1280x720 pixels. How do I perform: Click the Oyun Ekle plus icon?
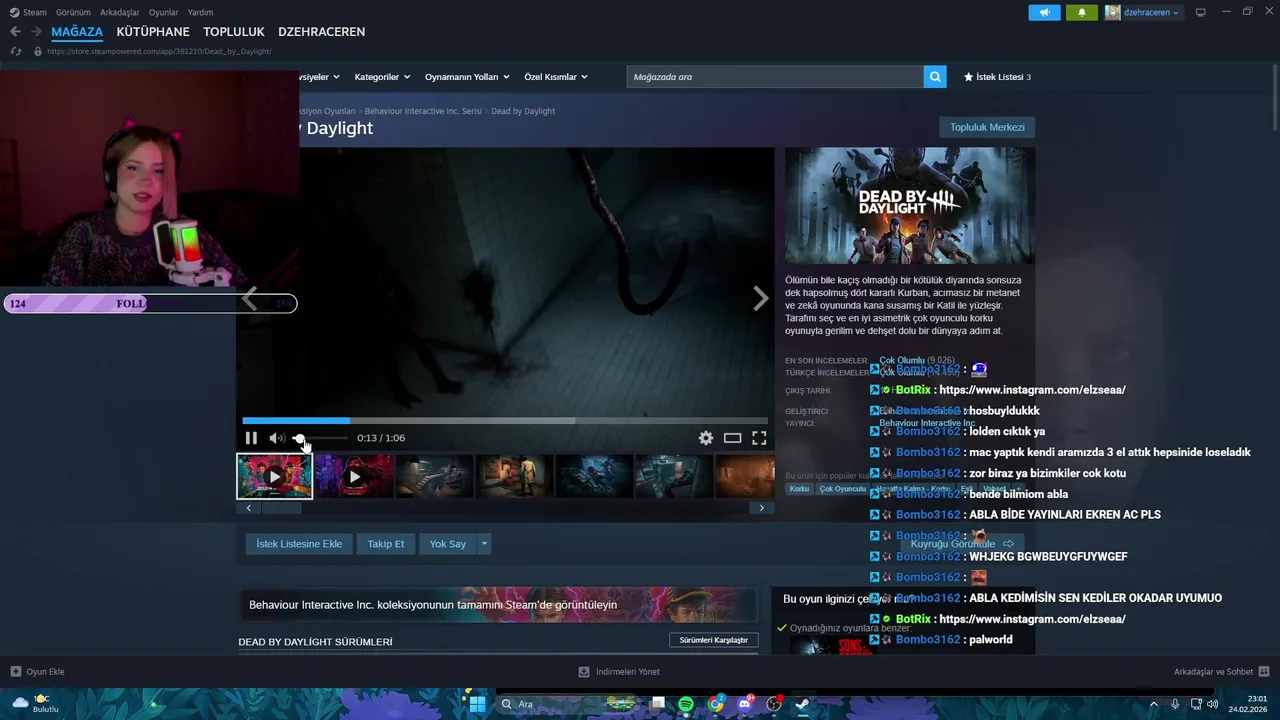click(15, 672)
